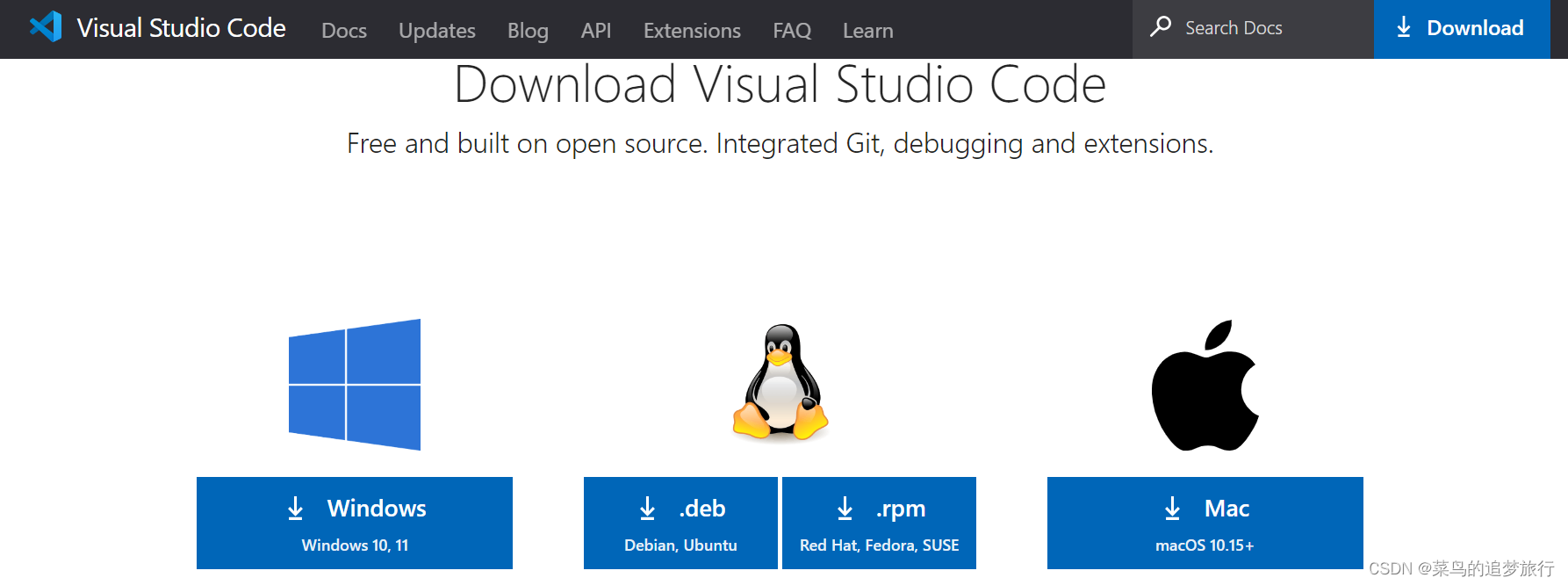The width and height of the screenshot is (1568, 585).
Task: Click the download arrow beside .rpm
Action: (845, 509)
